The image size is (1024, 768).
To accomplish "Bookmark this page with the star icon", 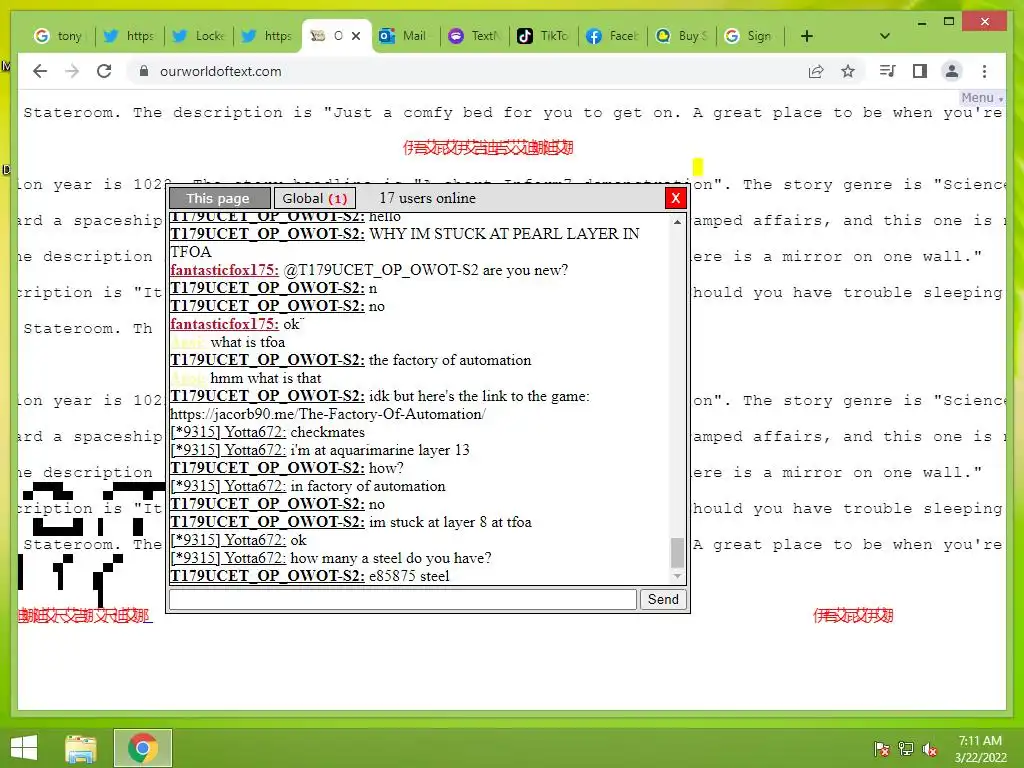I will point(848,71).
